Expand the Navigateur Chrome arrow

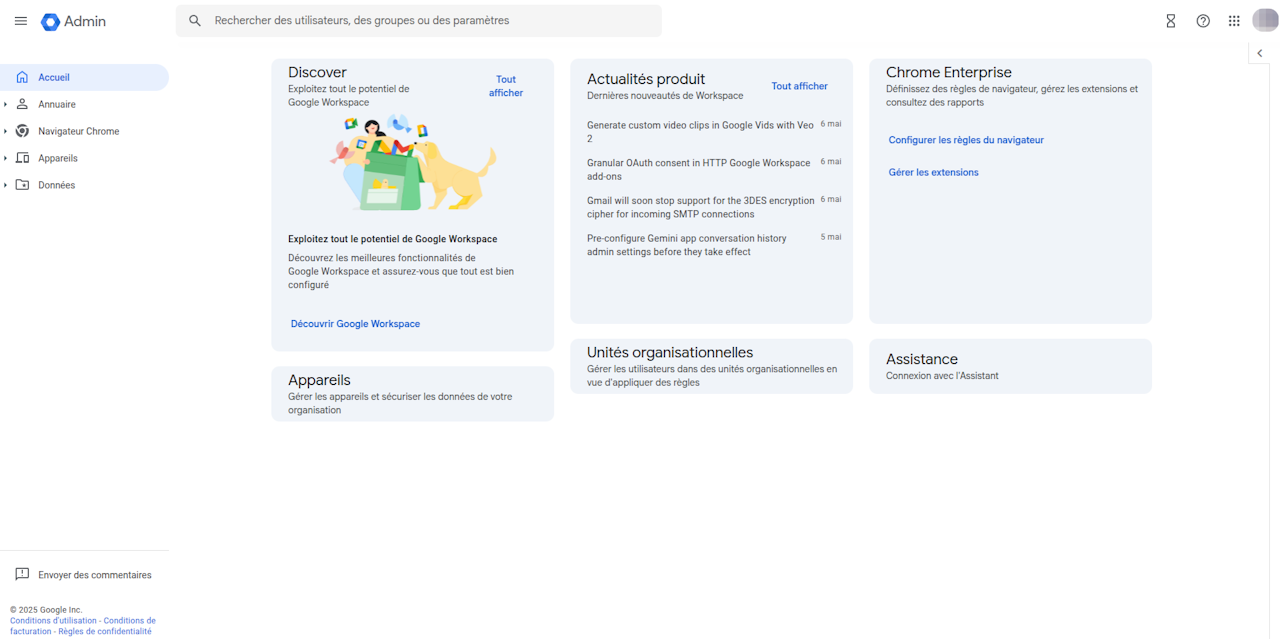tap(6, 131)
